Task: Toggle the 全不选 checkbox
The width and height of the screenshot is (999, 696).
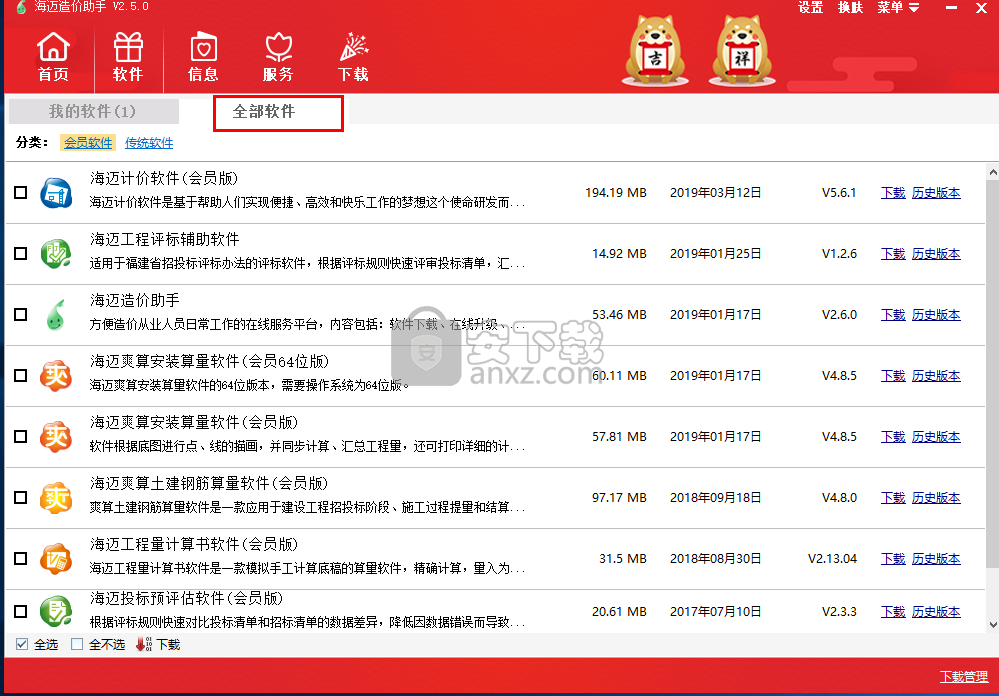Action: click(77, 644)
